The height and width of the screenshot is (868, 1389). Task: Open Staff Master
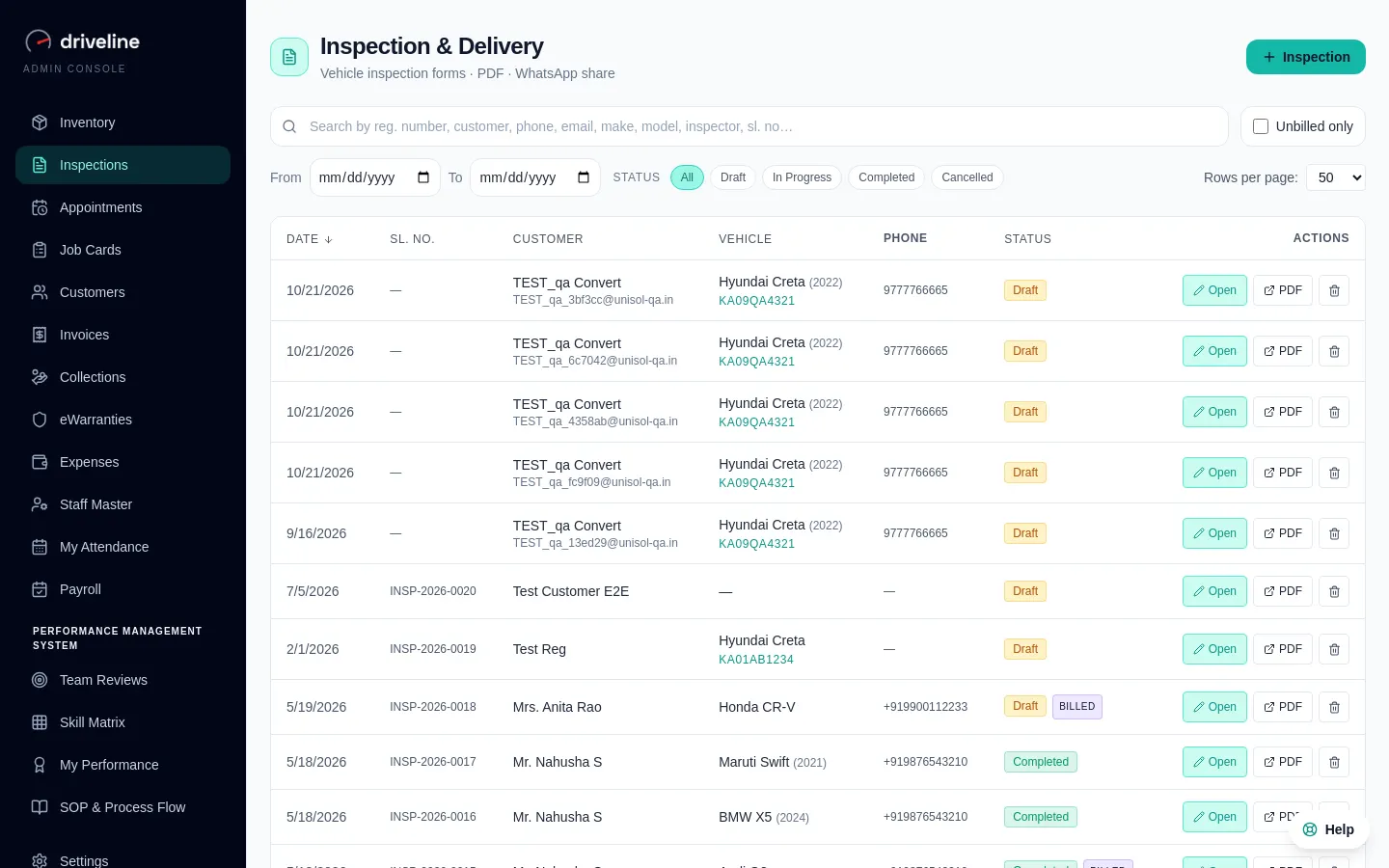click(123, 504)
